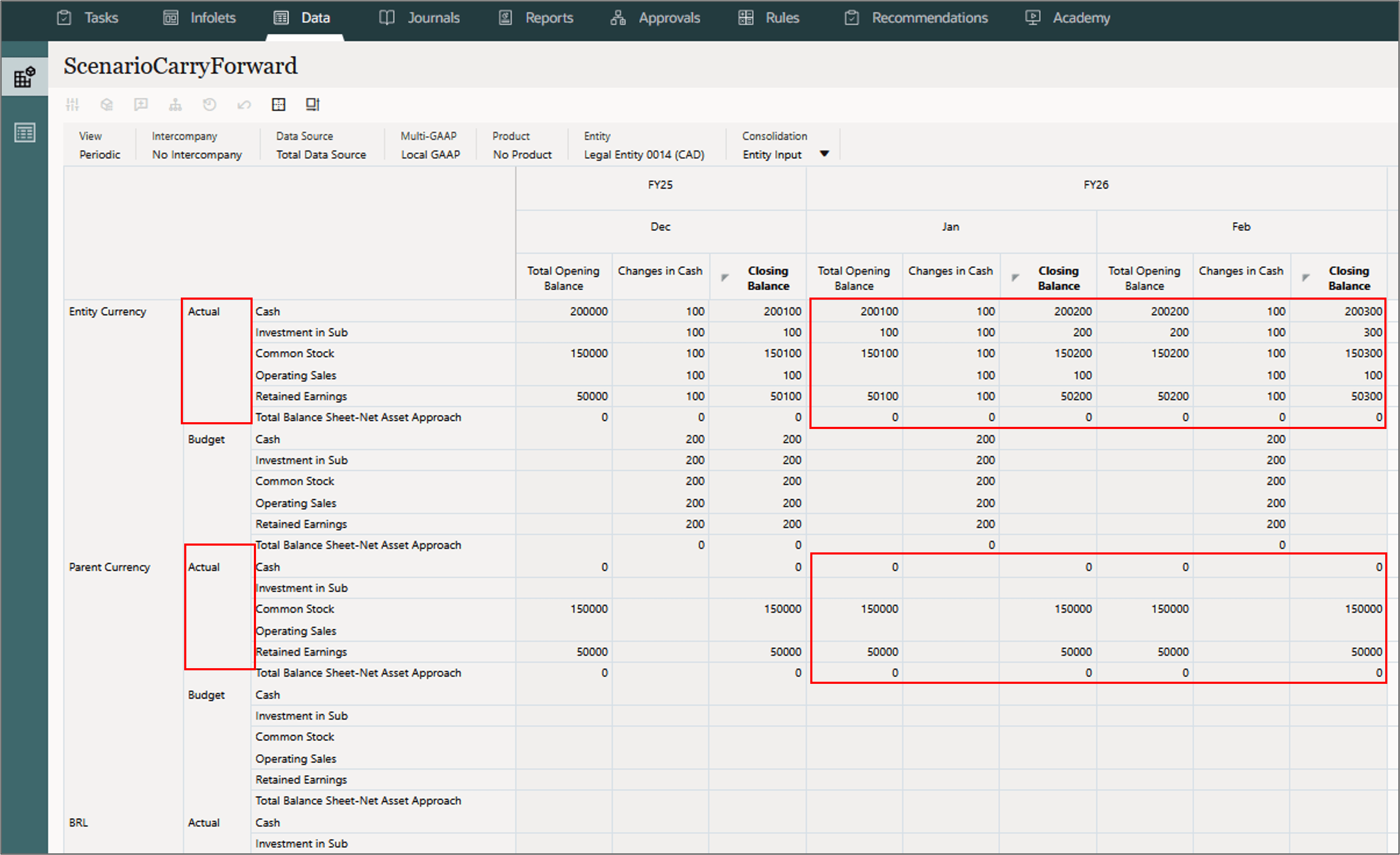This screenshot has height=855, width=1400.
Task: Click the hierarchy tree toolbar icon
Action: point(175,104)
